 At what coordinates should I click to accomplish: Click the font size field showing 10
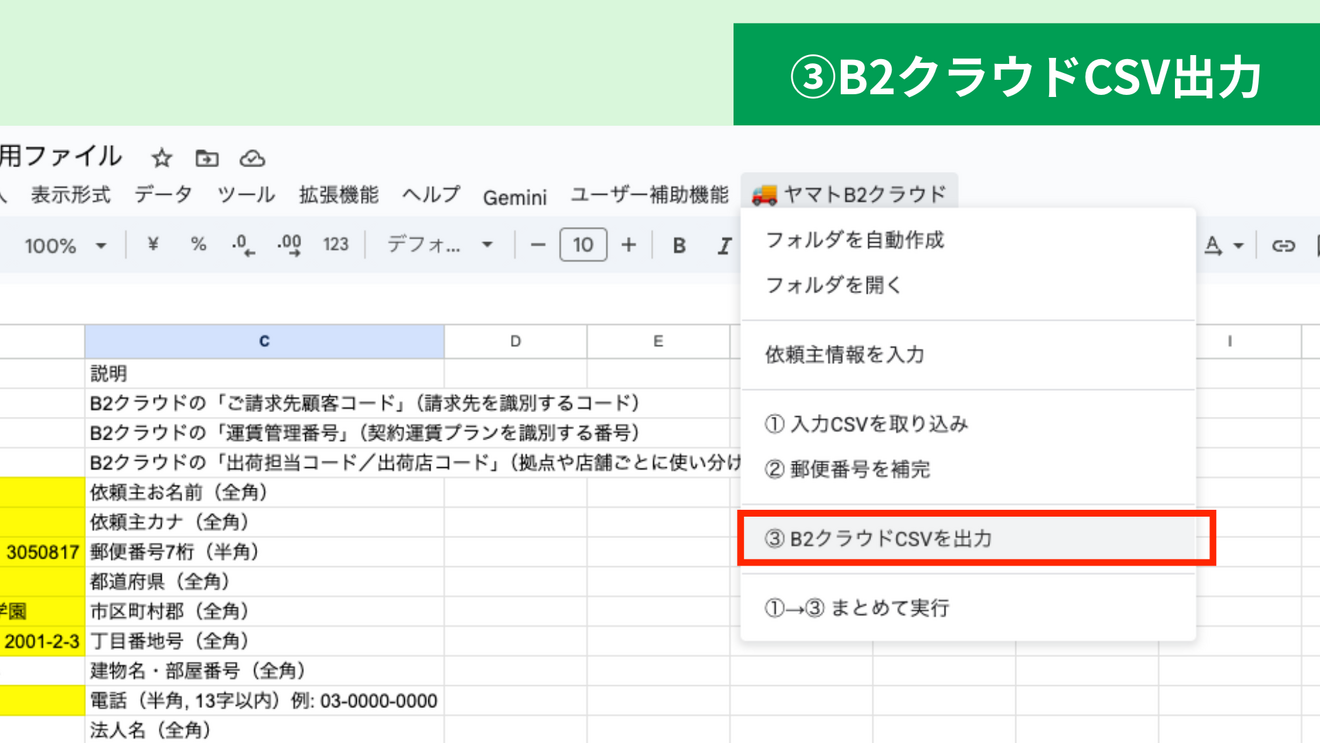pos(583,245)
